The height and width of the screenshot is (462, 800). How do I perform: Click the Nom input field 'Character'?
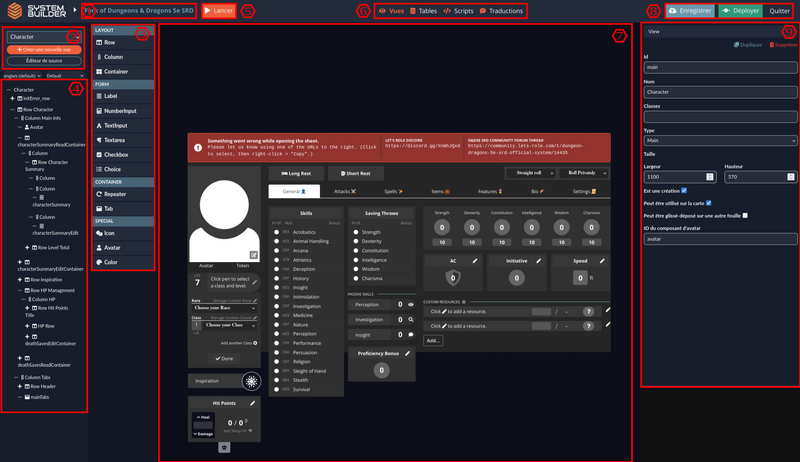(720, 92)
